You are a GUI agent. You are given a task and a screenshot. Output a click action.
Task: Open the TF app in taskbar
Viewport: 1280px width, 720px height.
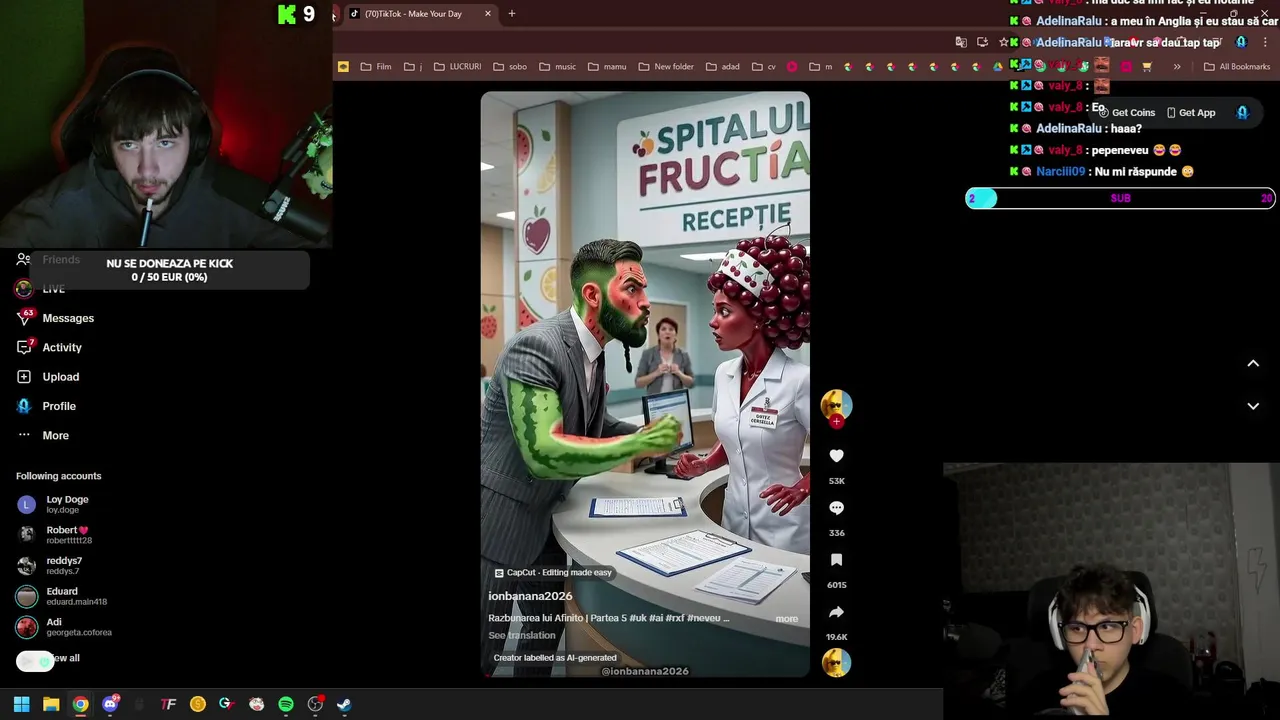point(168,704)
